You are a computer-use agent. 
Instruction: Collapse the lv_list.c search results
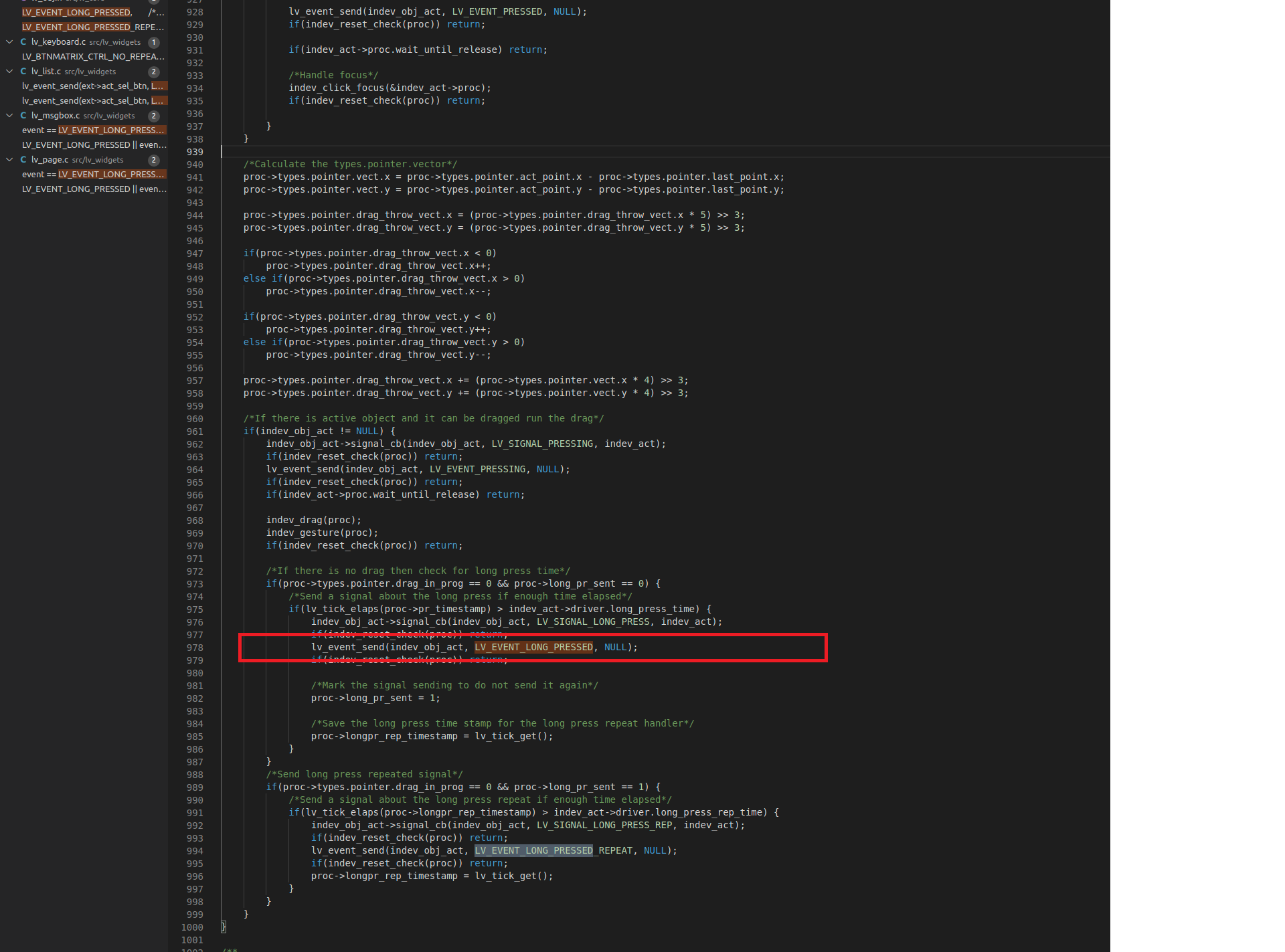(x=9, y=71)
